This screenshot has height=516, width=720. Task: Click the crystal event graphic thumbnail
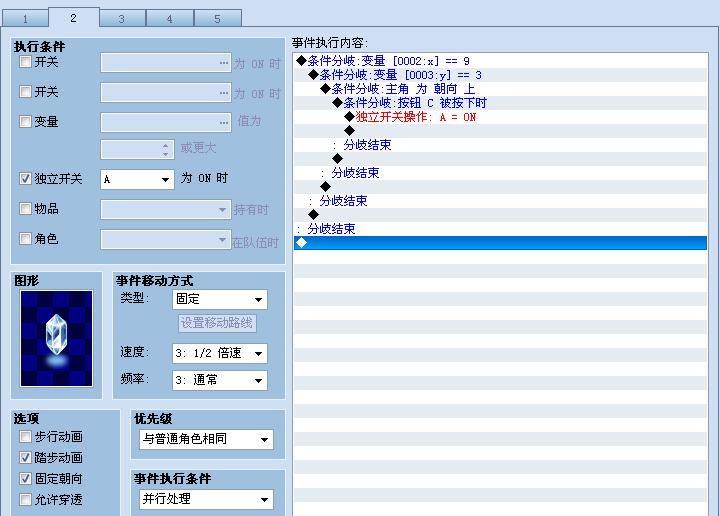pyautogui.click(x=56, y=338)
